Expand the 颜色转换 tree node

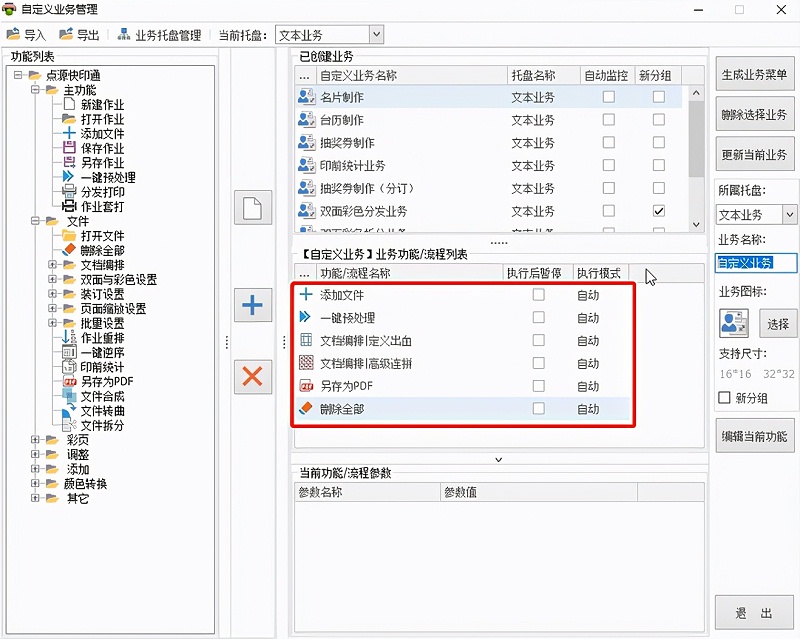35,483
